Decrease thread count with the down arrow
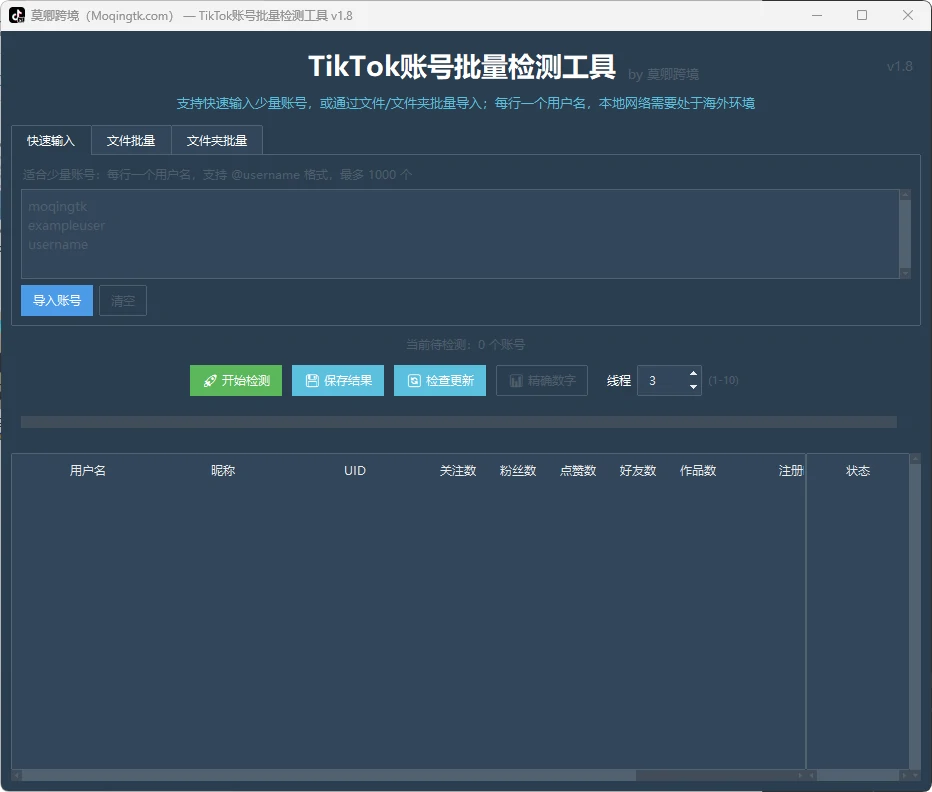The height and width of the screenshot is (792, 932). [693, 387]
